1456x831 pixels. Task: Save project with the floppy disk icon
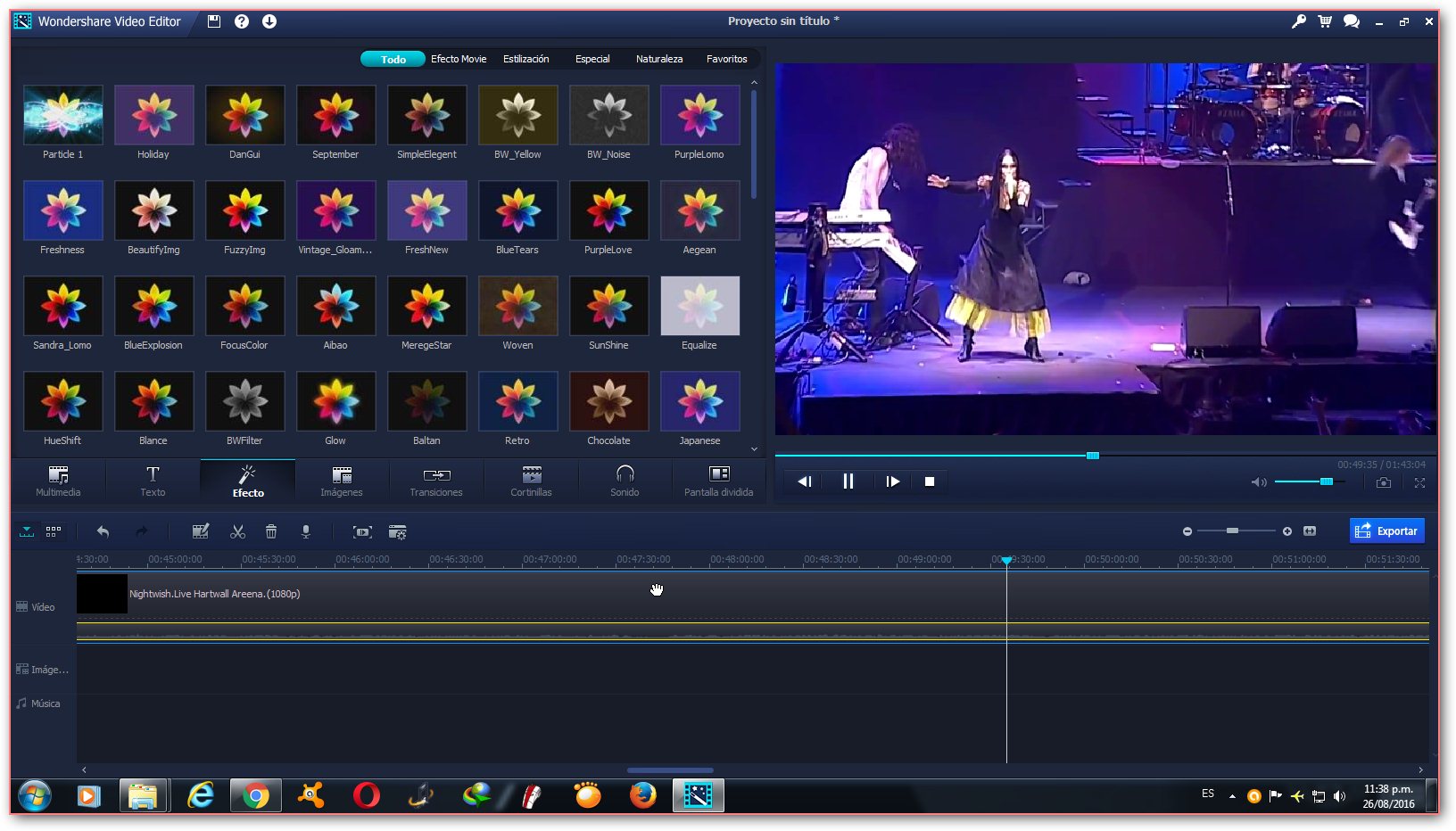[214, 21]
